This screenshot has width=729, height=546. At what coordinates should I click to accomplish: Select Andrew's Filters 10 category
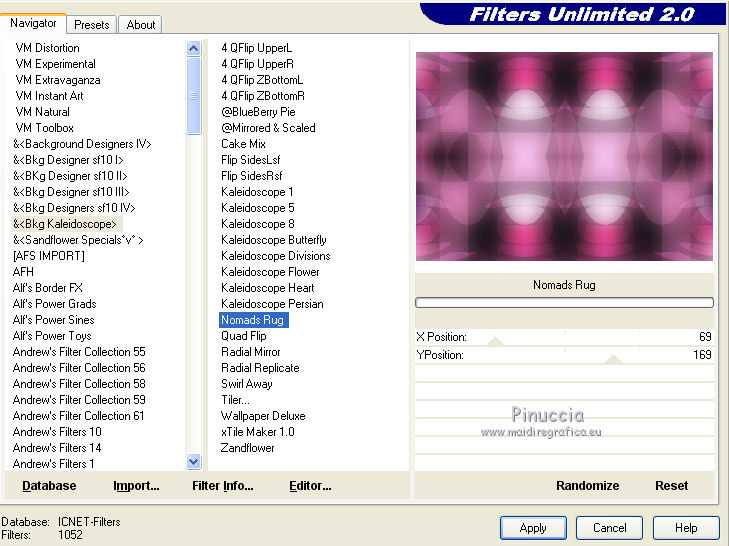point(57,432)
